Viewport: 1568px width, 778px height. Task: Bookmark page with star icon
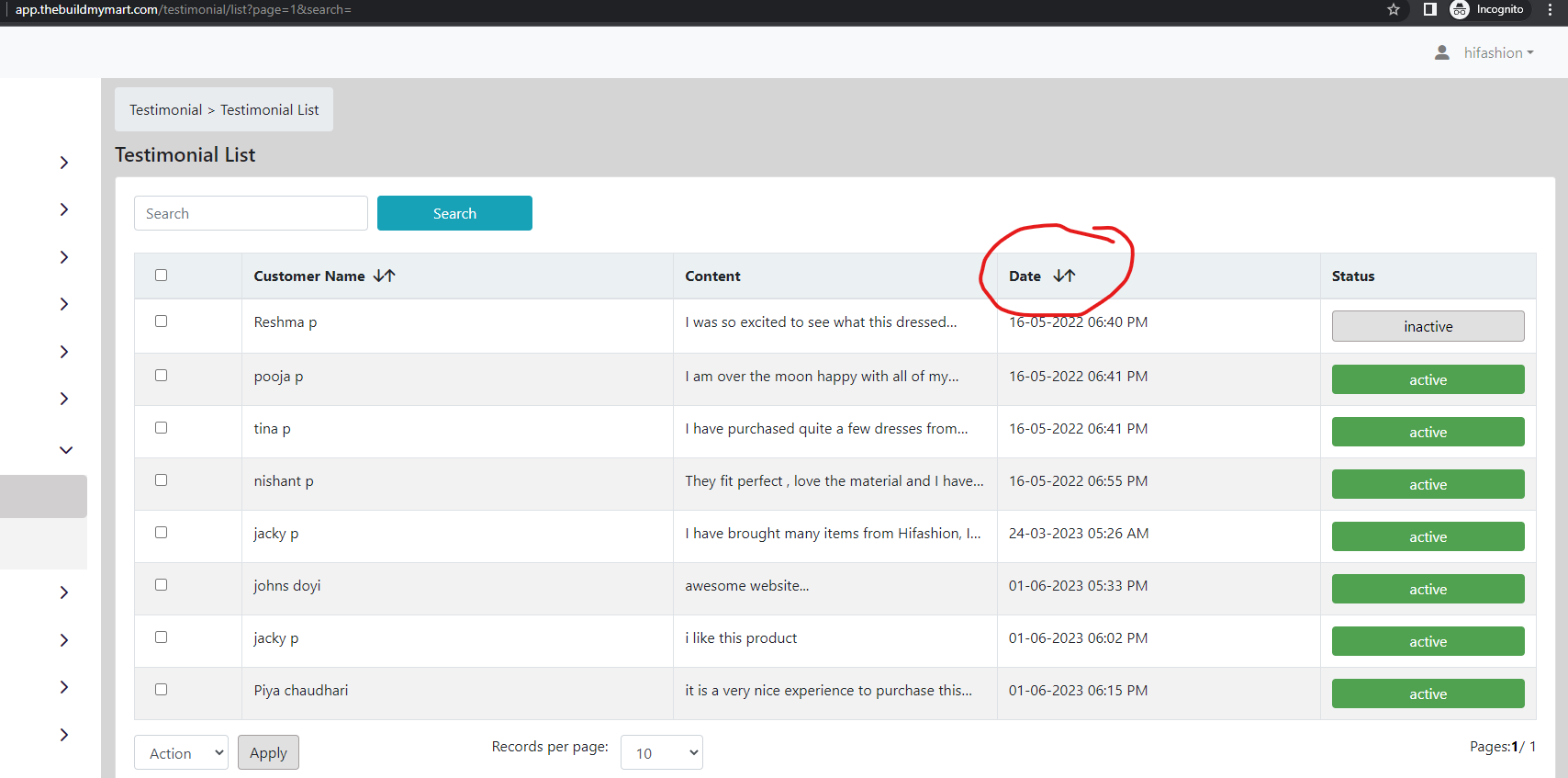click(1394, 9)
